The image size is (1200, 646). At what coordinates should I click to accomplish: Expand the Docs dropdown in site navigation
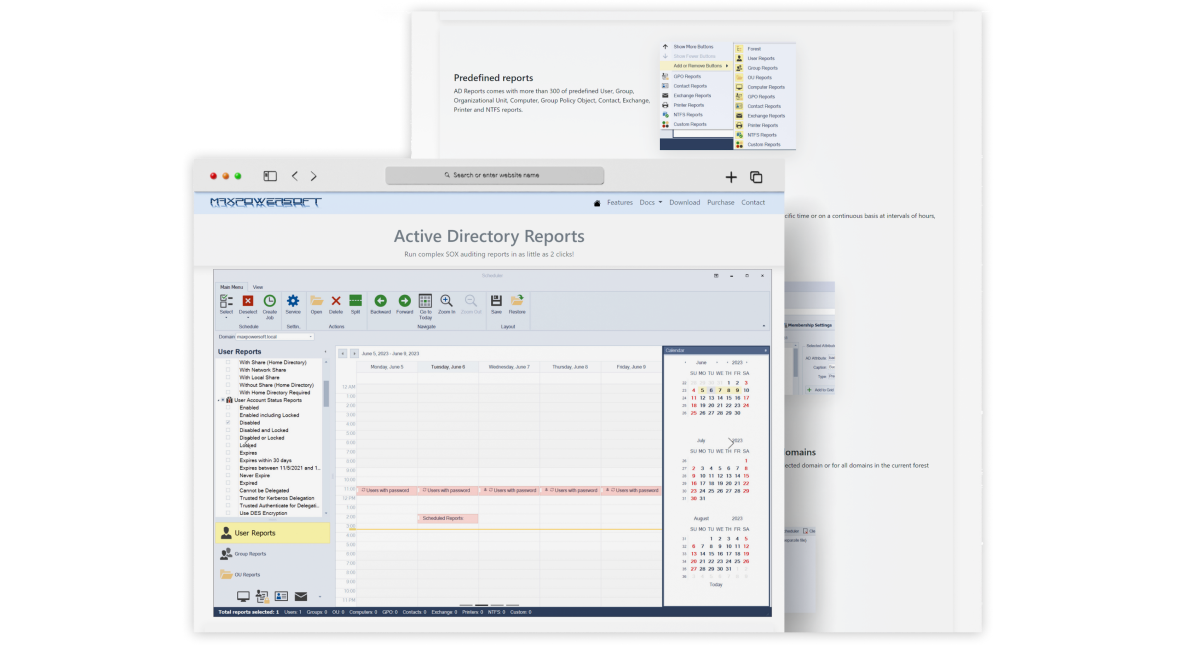pyautogui.click(x=651, y=203)
